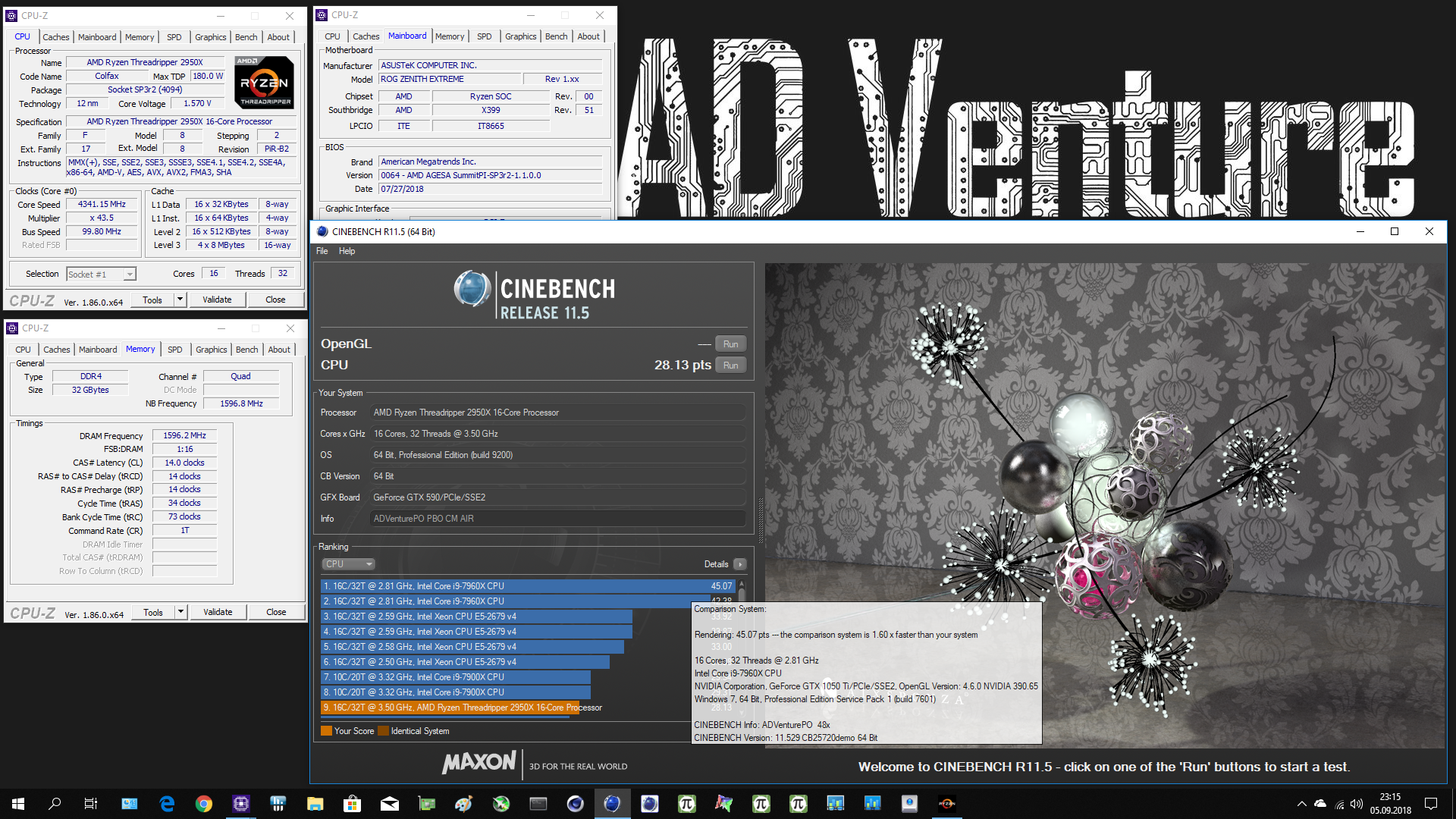Open Wi-Fi network settings in the tray

click(x=1339, y=804)
